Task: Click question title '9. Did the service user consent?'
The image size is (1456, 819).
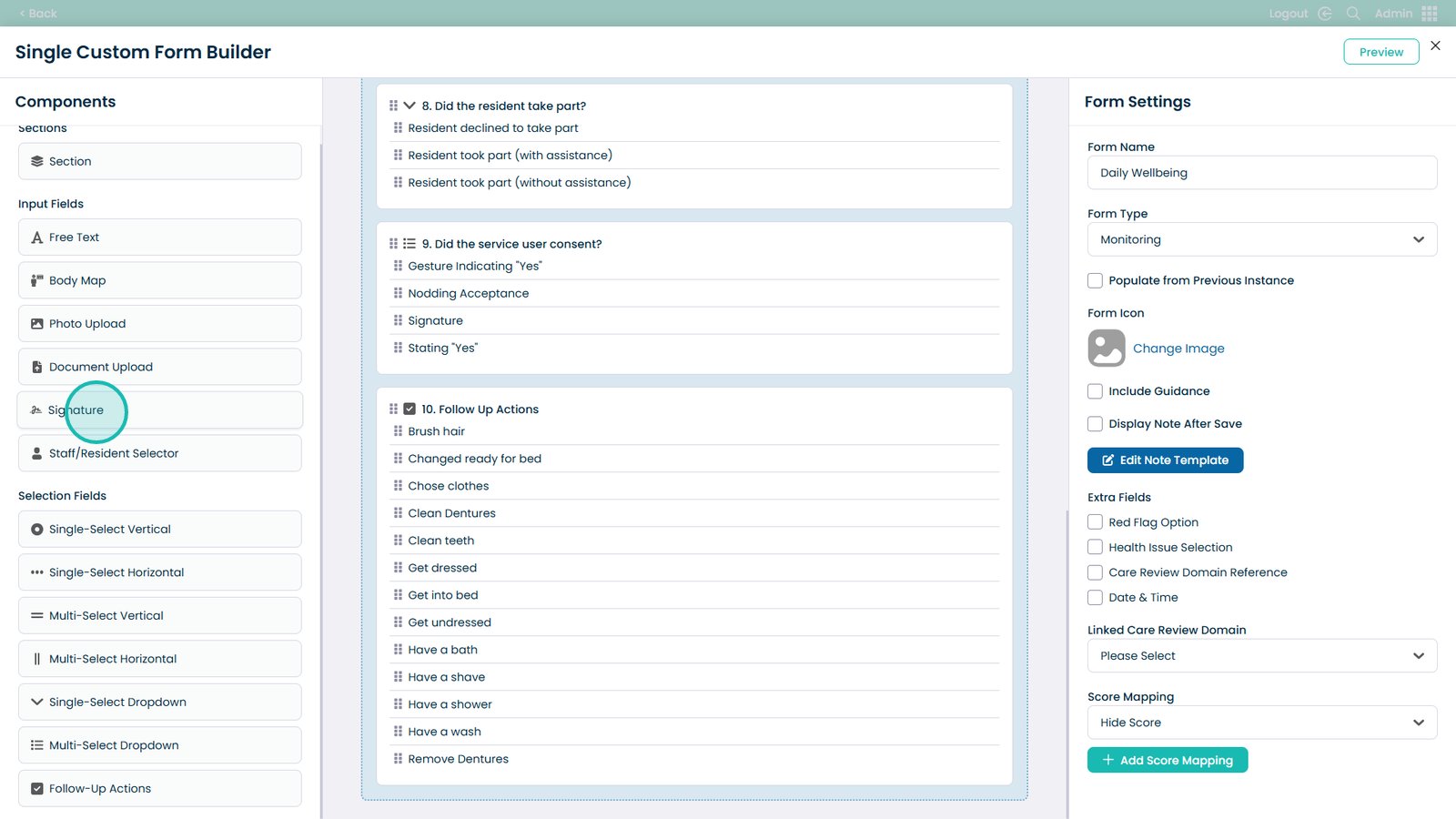Action: (x=511, y=244)
